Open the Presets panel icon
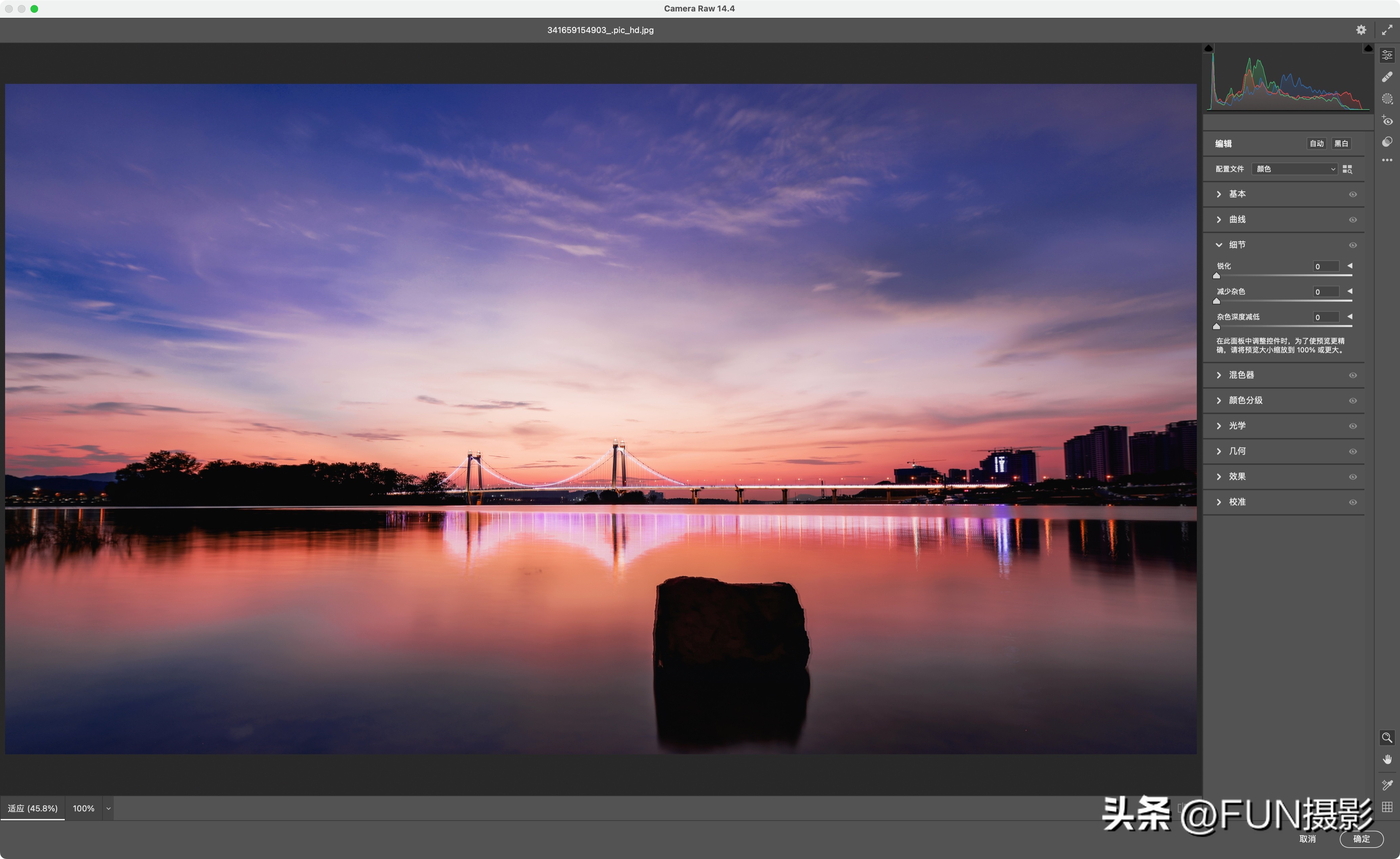This screenshot has height=859, width=1400. click(x=1387, y=142)
